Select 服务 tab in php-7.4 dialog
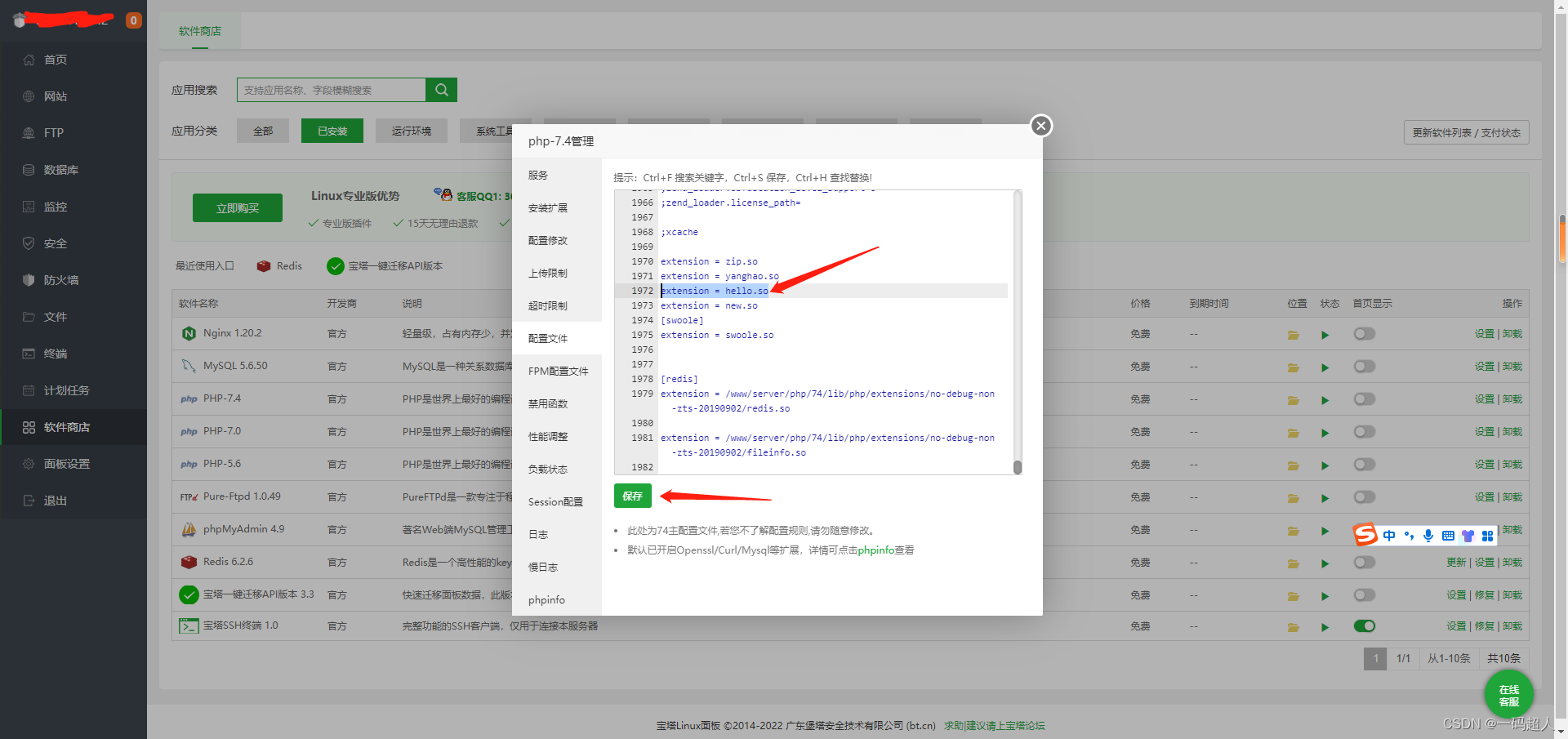 tap(557, 175)
